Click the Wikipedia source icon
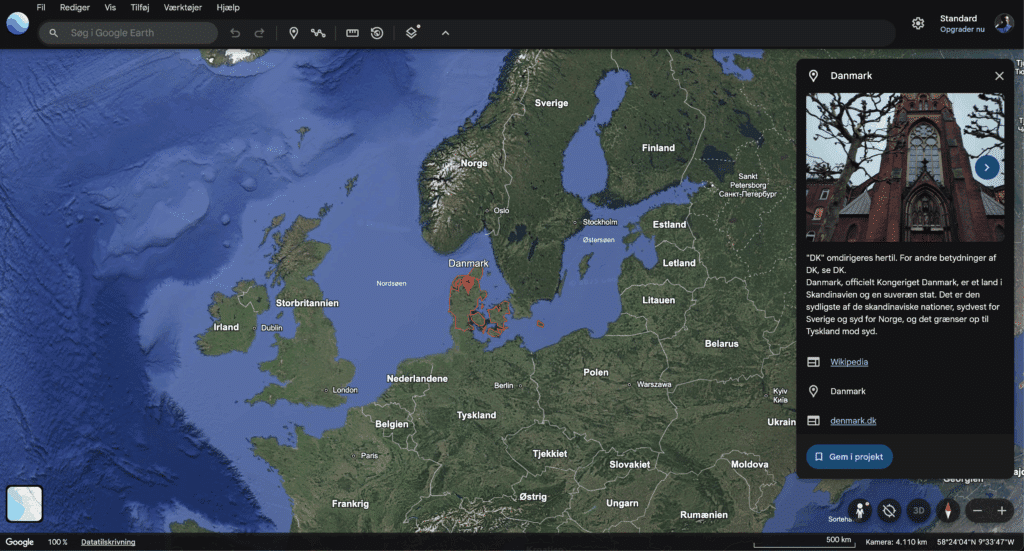The height and width of the screenshot is (551, 1024). click(x=813, y=362)
